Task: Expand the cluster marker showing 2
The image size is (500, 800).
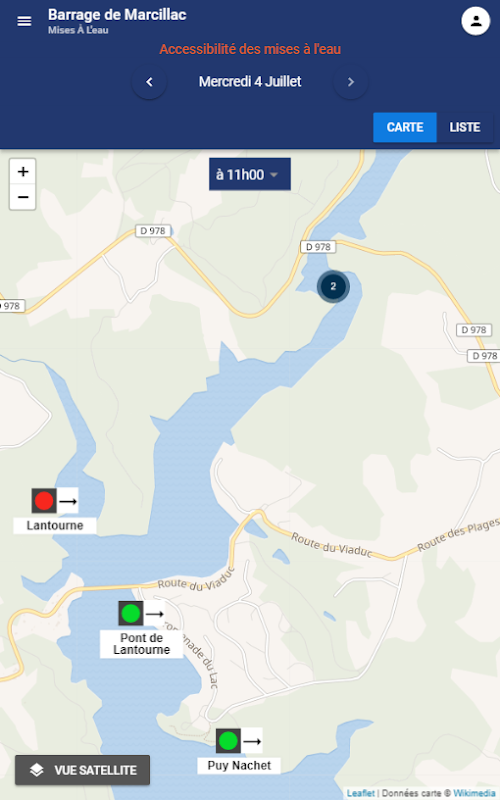Action: pyautogui.click(x=333, y=286)
